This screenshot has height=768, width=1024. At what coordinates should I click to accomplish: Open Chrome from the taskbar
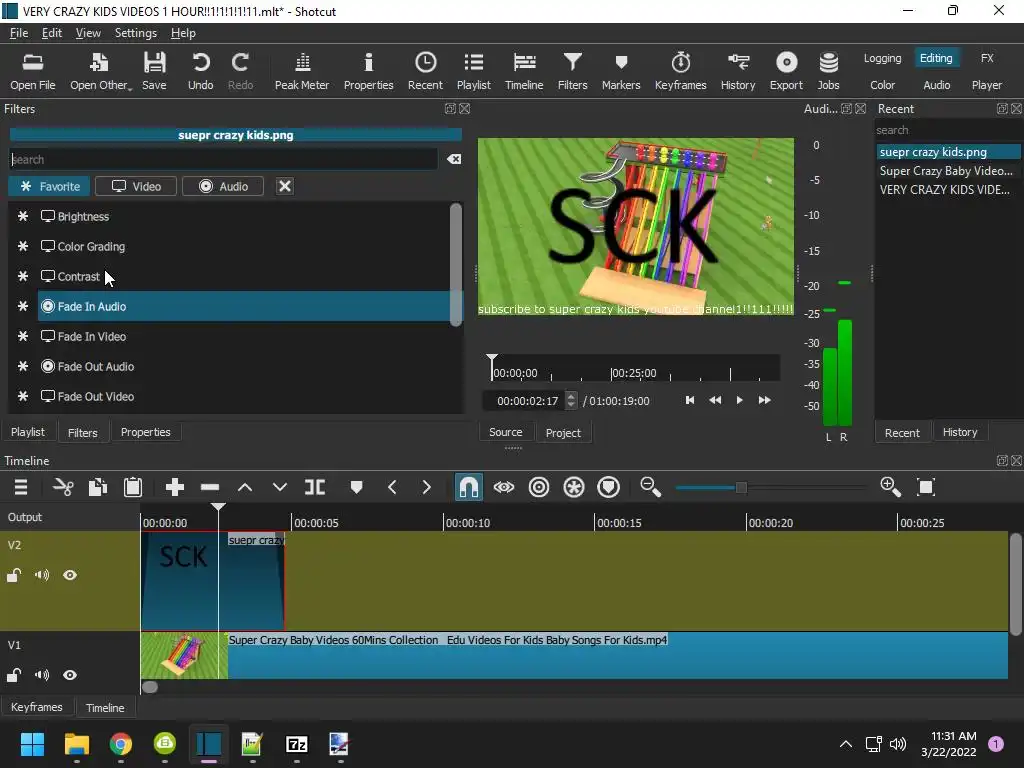click(x=121, y=744)
